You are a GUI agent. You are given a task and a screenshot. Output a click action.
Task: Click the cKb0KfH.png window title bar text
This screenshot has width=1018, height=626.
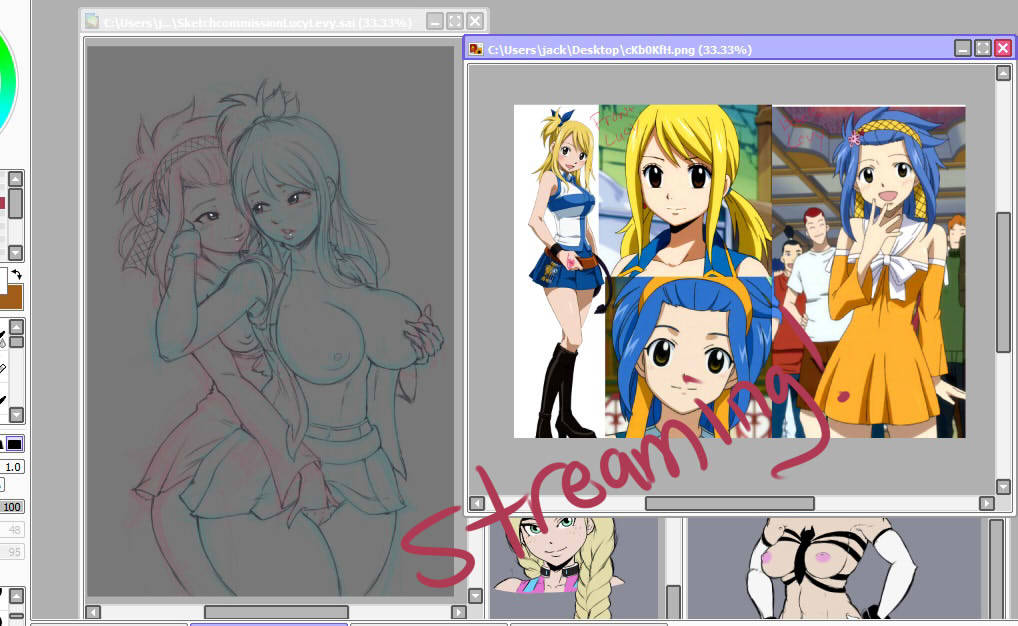(620, 49)
